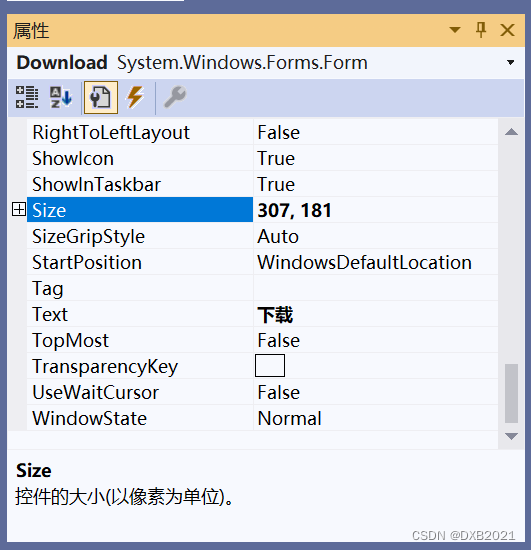The height and width of the screenshot is (550, 531).
Task: Click the TransparencyKey color swatch
Action: pos(270,365)
